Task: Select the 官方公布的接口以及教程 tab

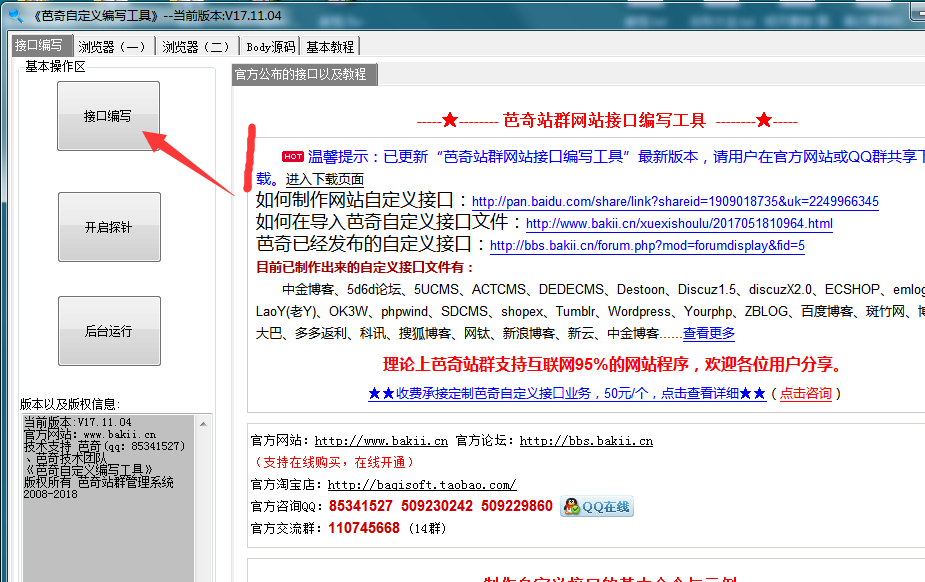Action: point(303,74)
